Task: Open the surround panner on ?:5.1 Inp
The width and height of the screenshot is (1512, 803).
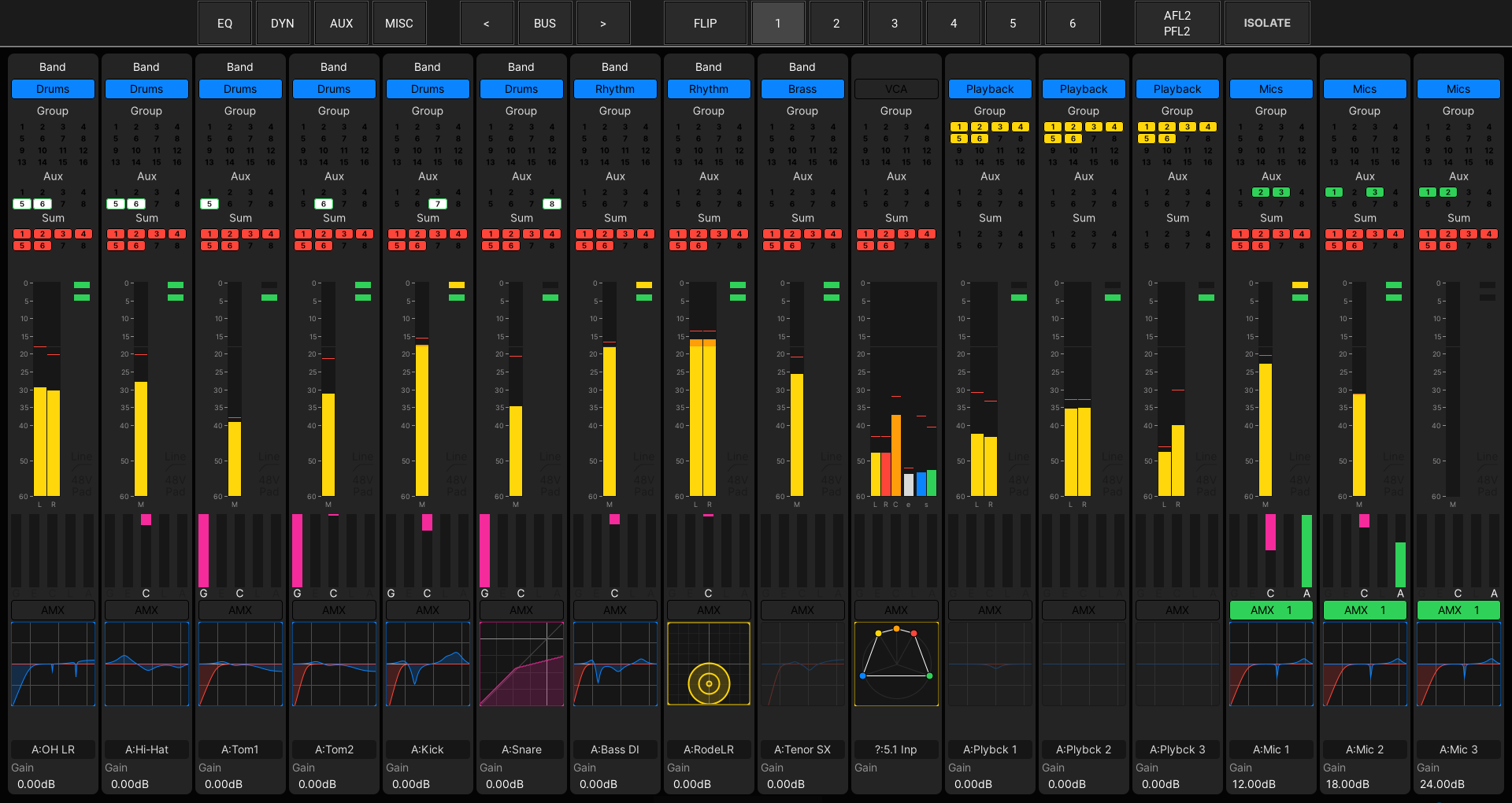Action: [x=896, y=664]
